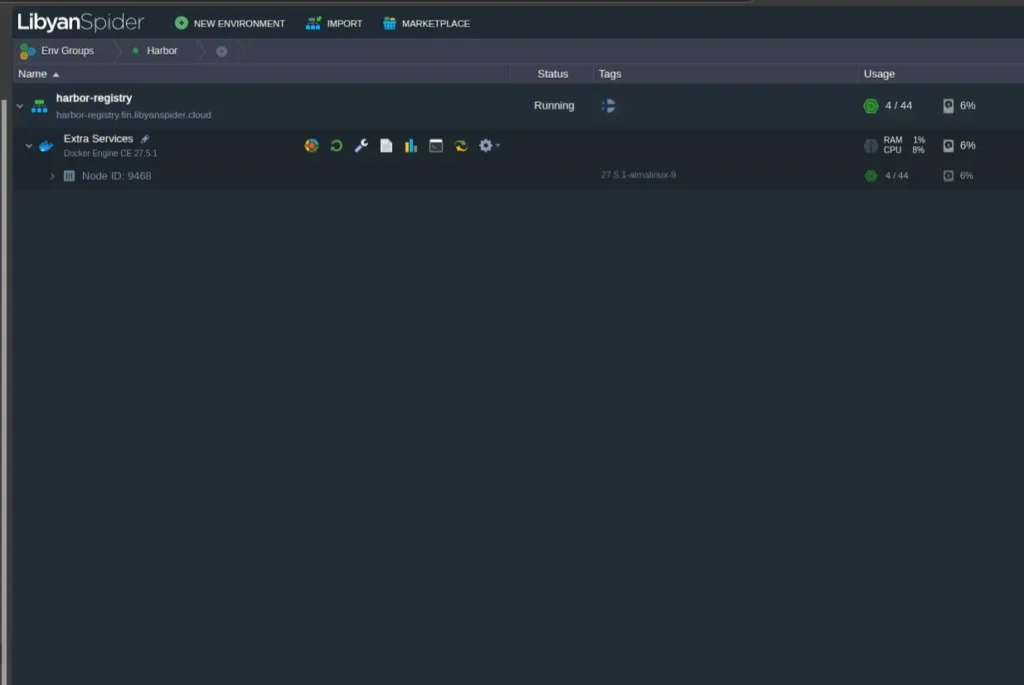The height and width of the screenshot is (685, 1024).
Task: Sort by the Name column header
Action: 33,74
